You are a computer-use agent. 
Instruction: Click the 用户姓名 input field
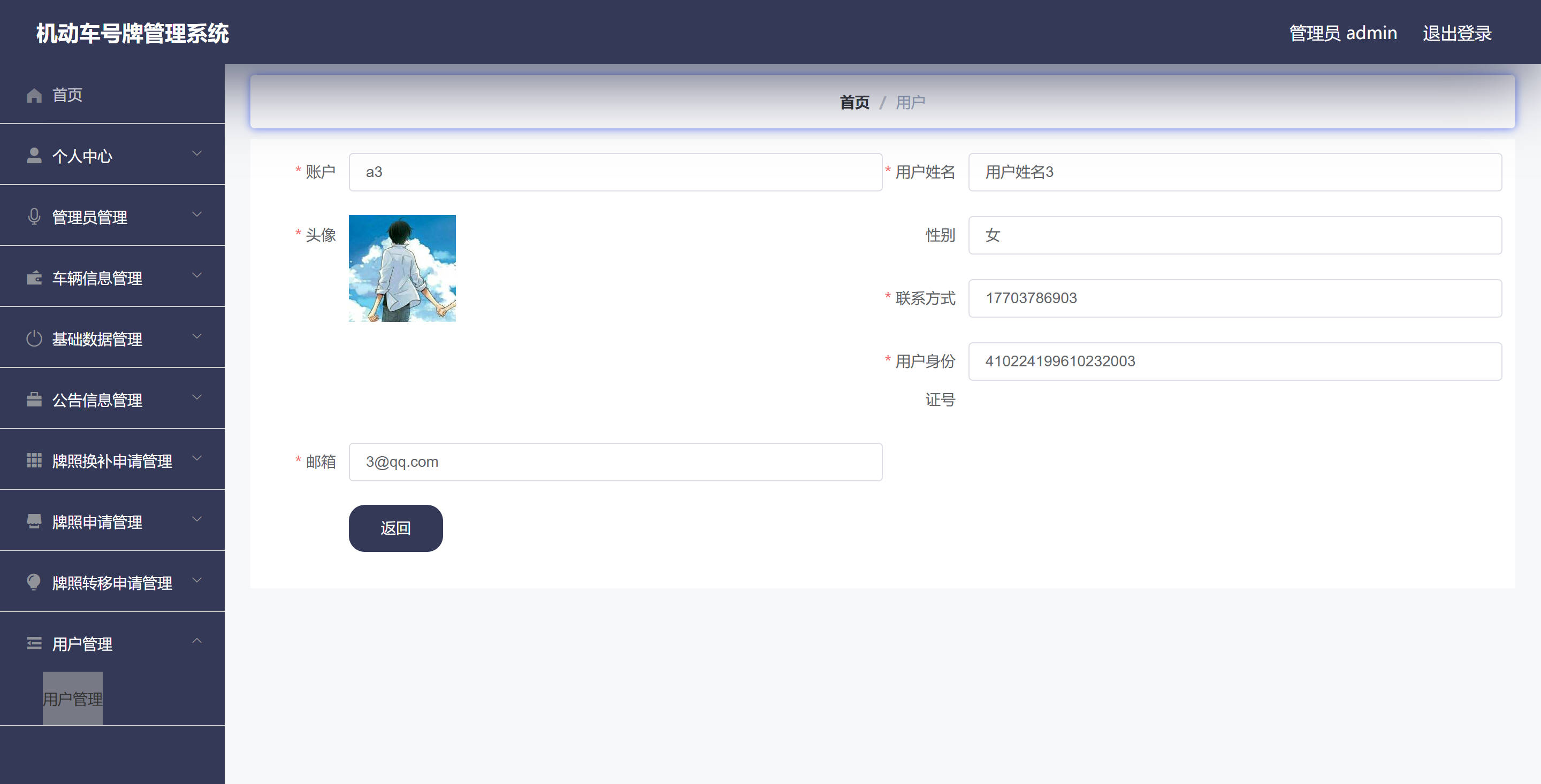[x=1235, y=172]
